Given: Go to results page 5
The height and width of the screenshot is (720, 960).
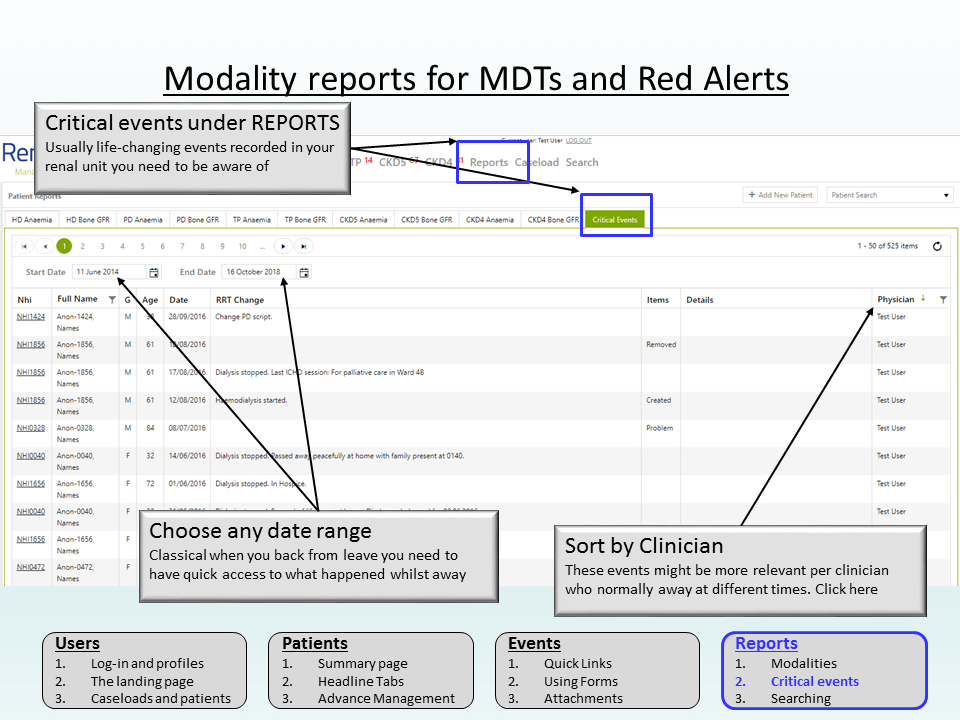Looking at the screenshot, I should tap(142, 246).
